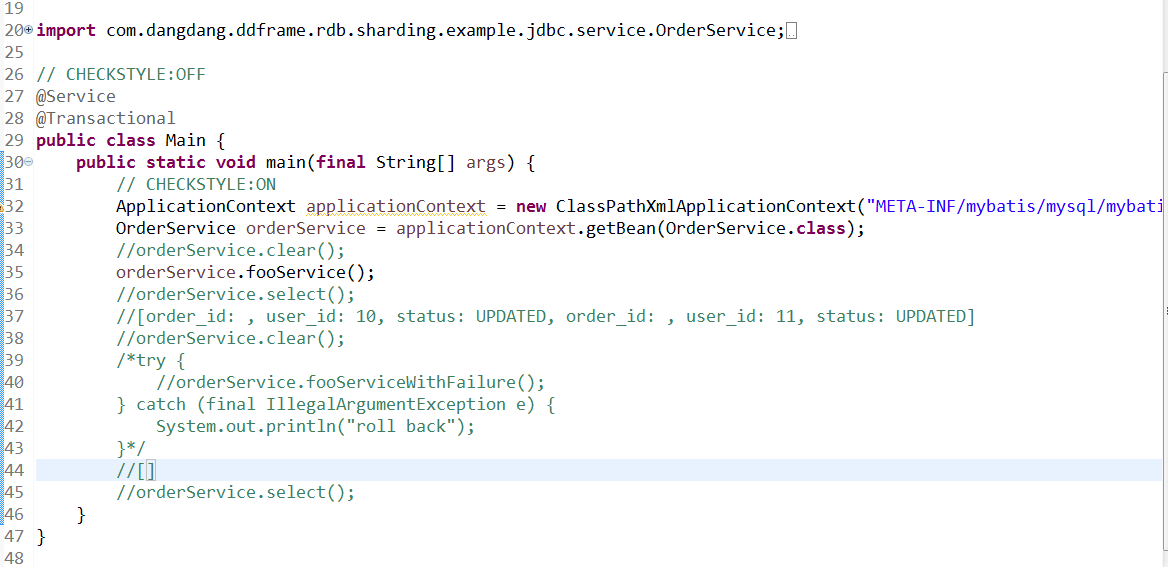
Task: Click the //orderService.select(); comment on line 45
Action: tap(235, 492)
